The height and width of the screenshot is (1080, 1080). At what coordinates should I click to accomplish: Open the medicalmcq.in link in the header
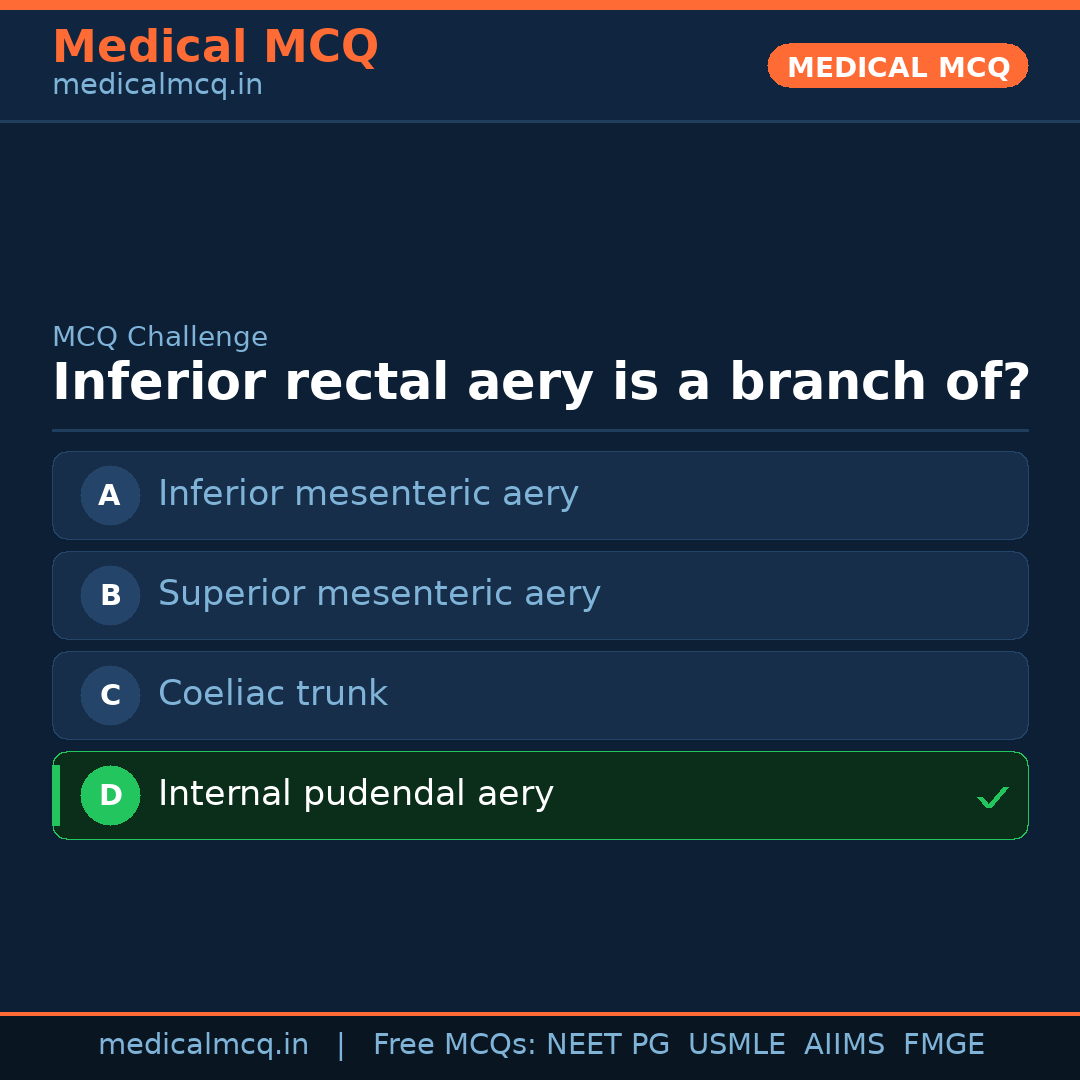point(157,86)
